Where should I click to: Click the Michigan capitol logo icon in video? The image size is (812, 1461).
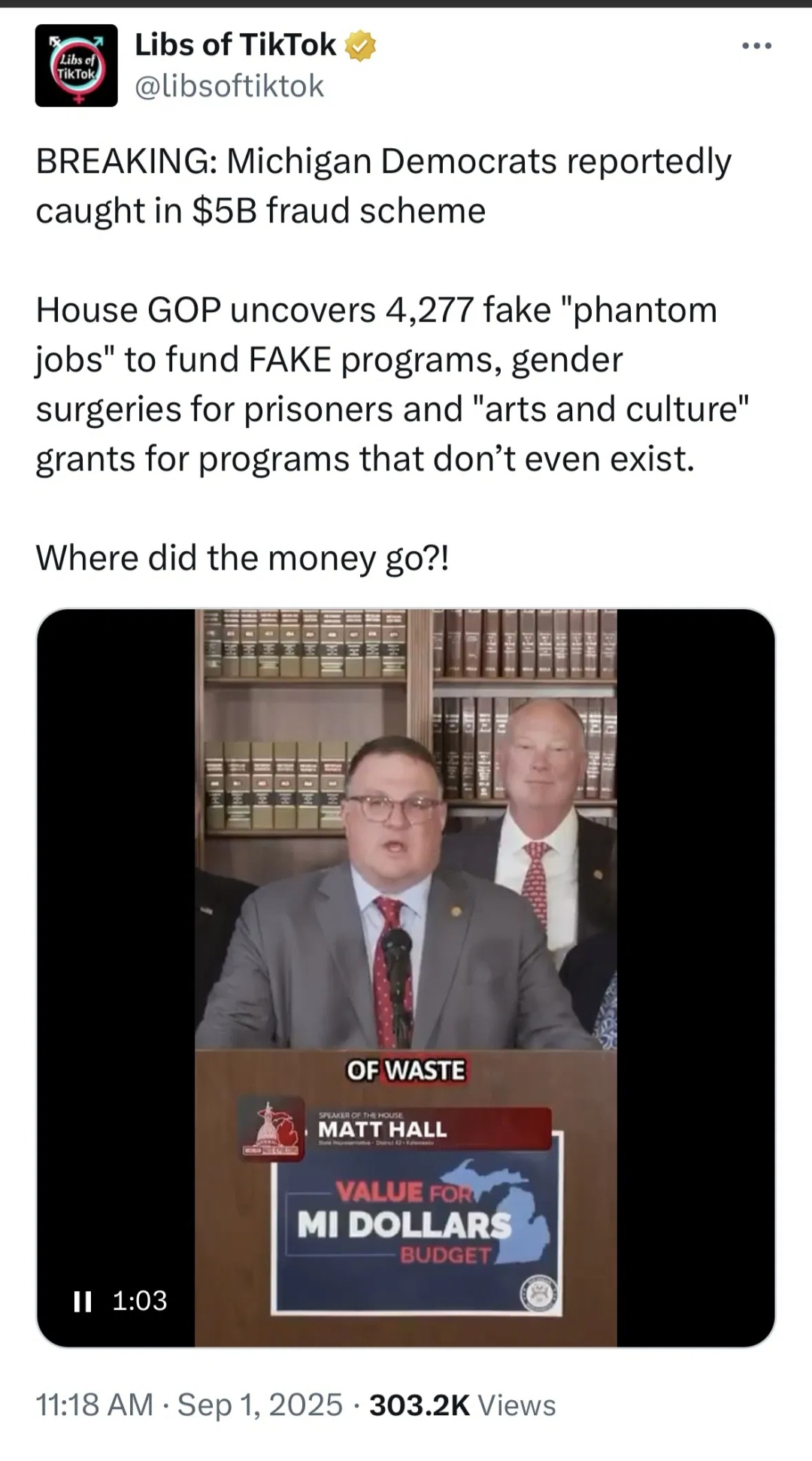tap(271, 1129)
